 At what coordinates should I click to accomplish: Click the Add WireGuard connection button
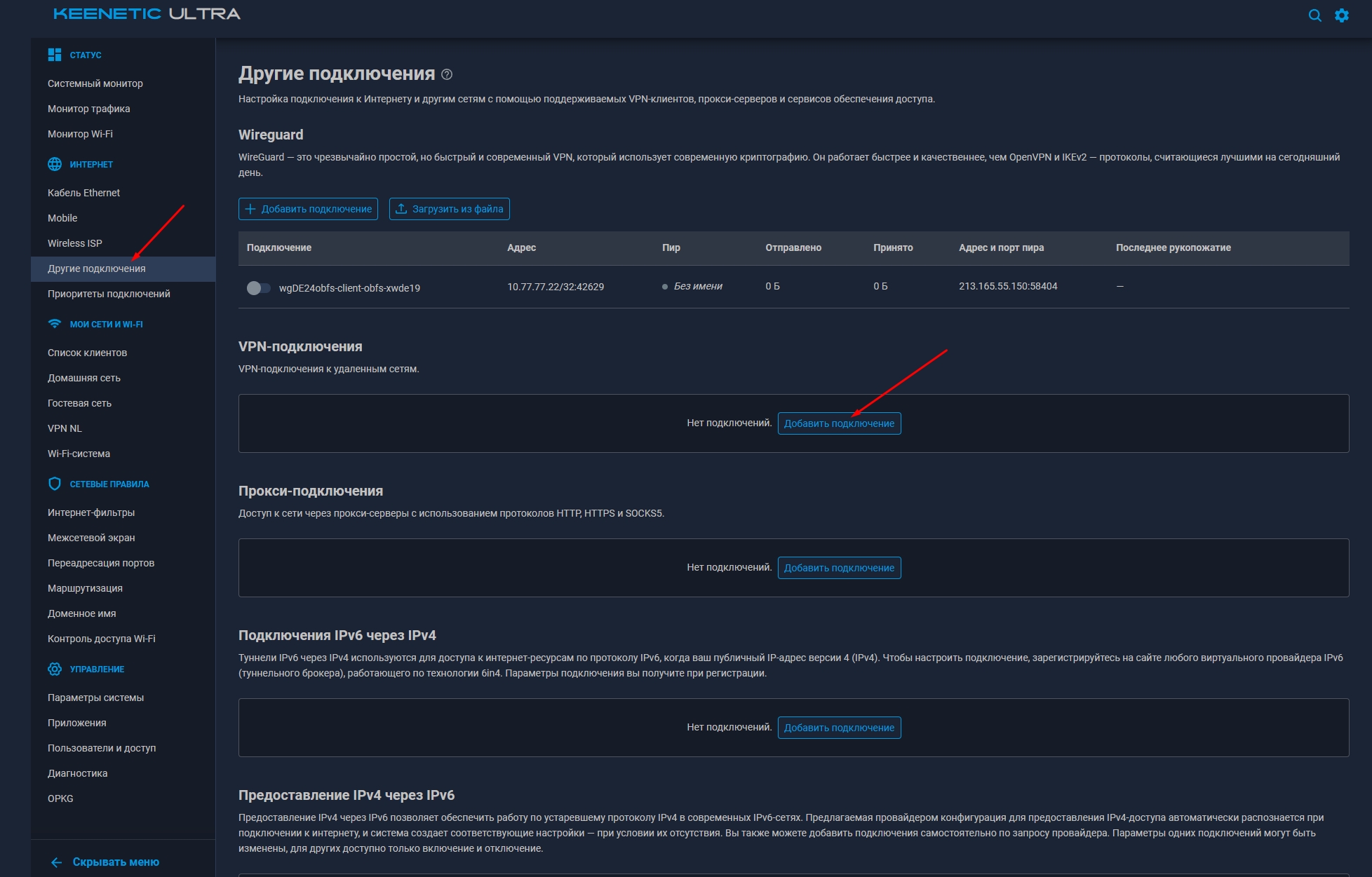[x=308, y=209]
